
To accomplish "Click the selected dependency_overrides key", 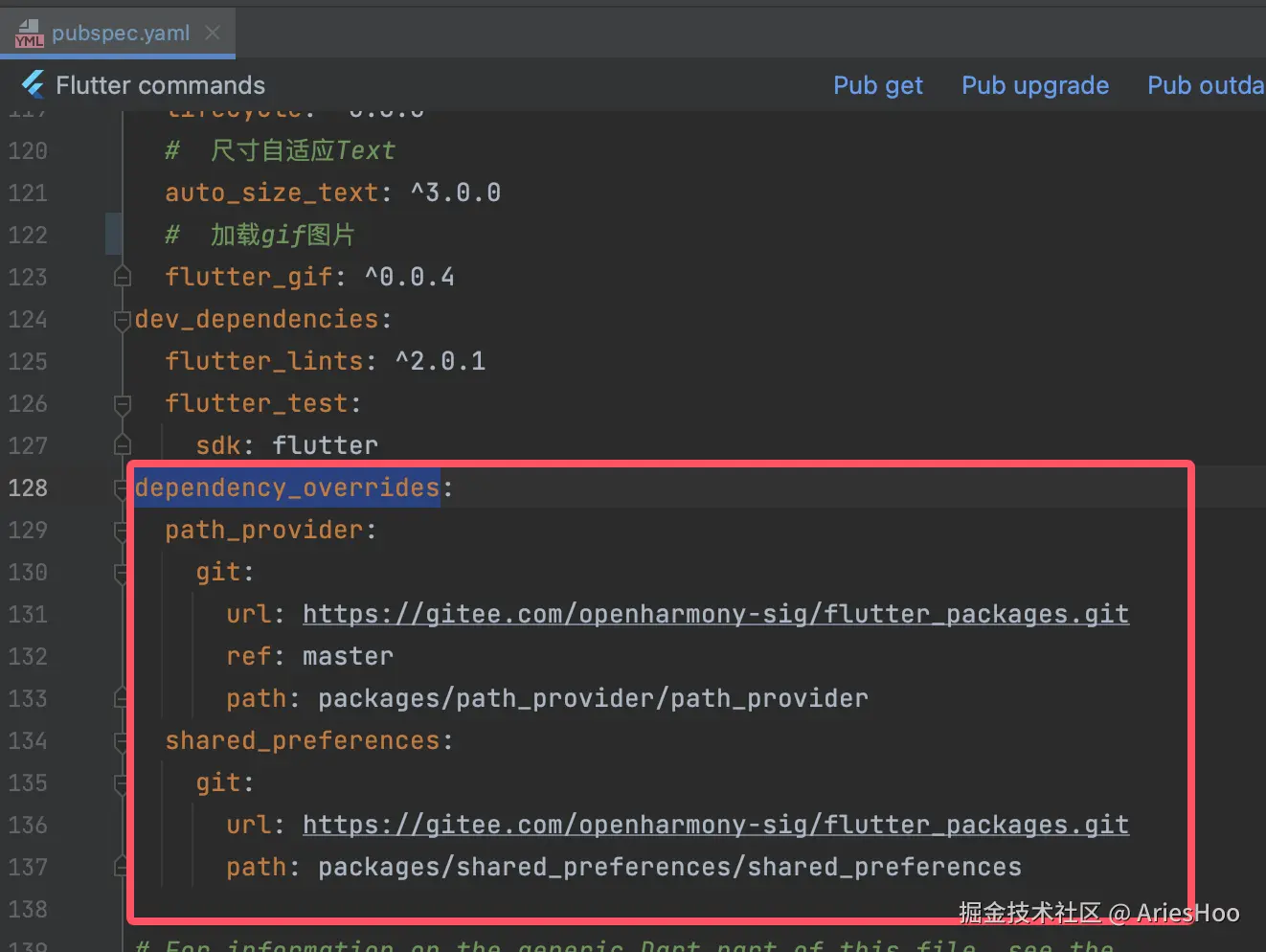I will [x=287, y=487].
